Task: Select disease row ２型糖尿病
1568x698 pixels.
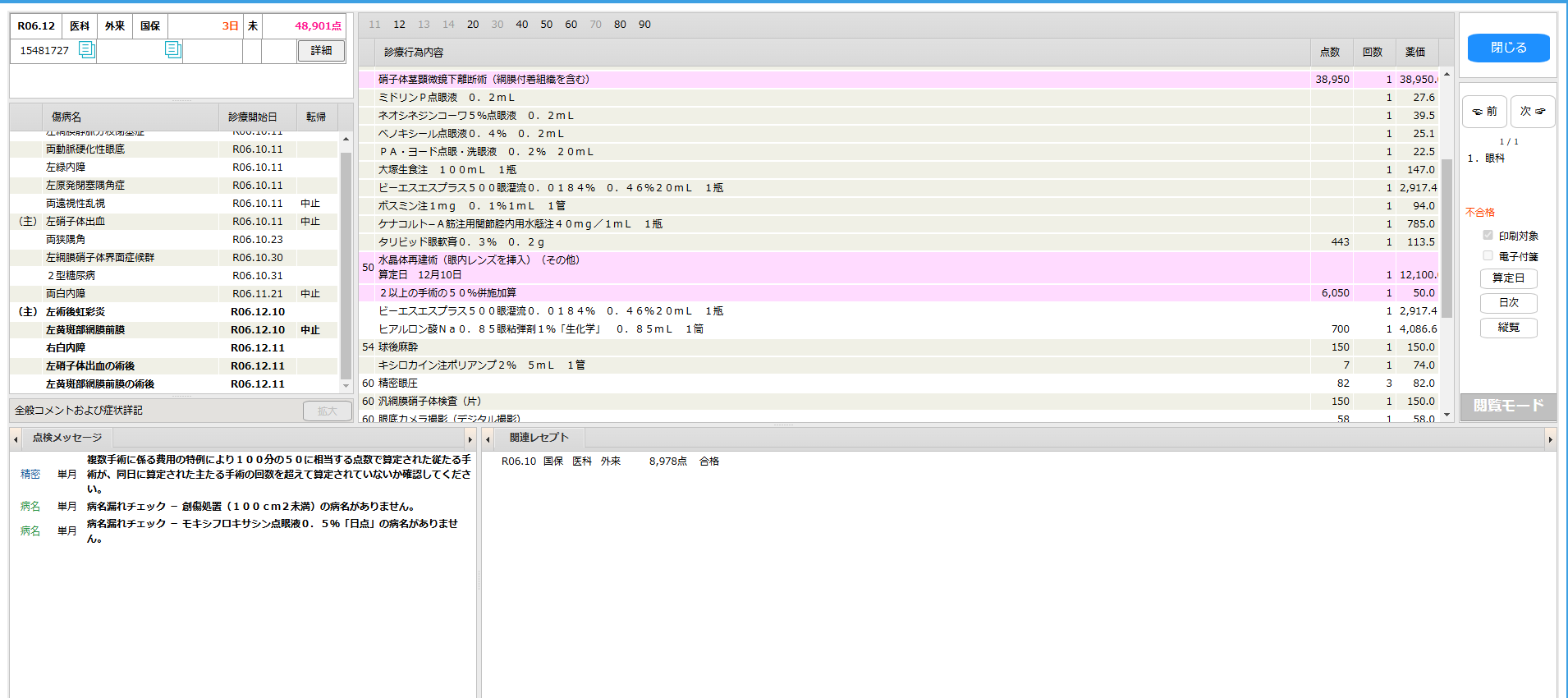Action: [x=174, y=276]
